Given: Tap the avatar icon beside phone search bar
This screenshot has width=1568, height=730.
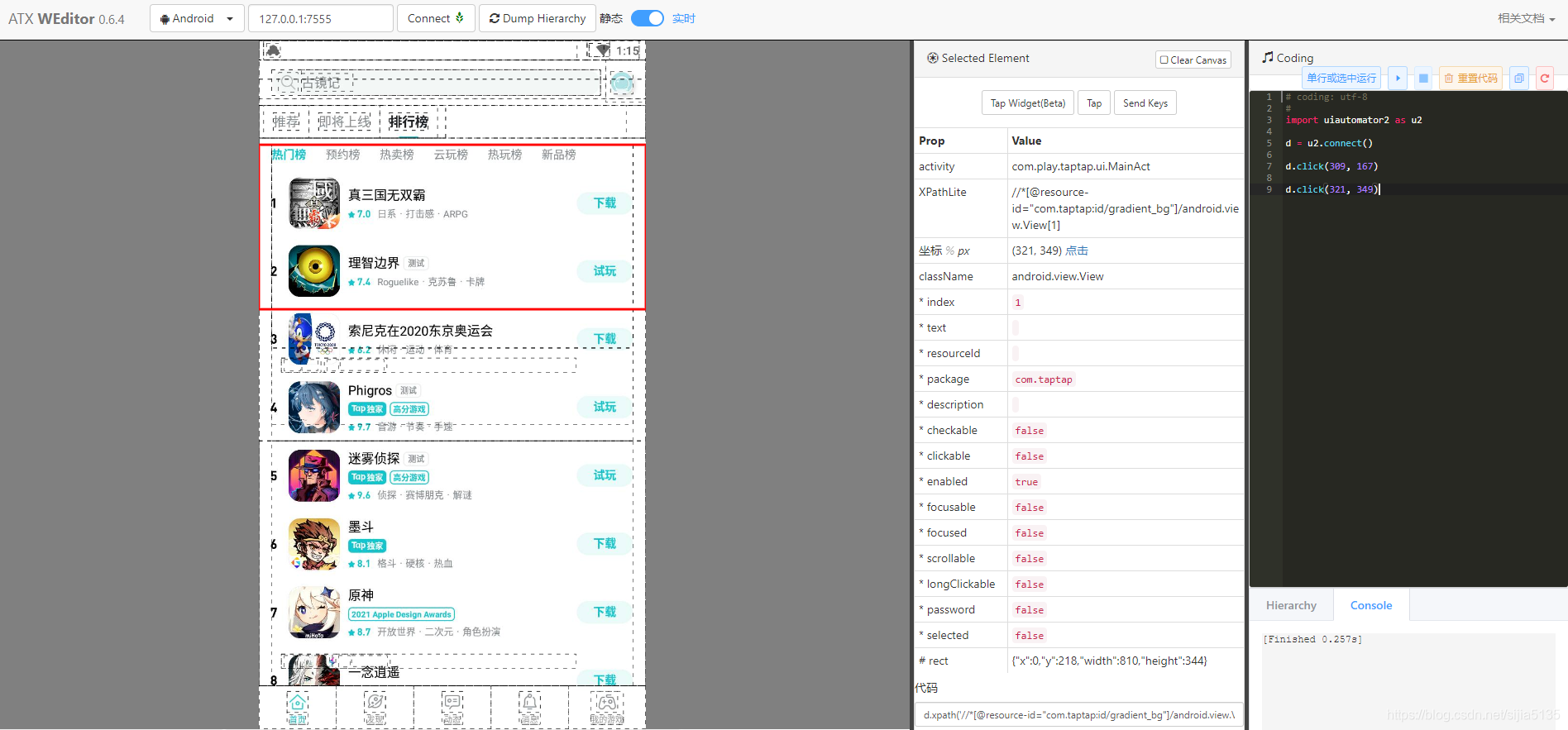Looking at the screenshot, I should point(622,83).
